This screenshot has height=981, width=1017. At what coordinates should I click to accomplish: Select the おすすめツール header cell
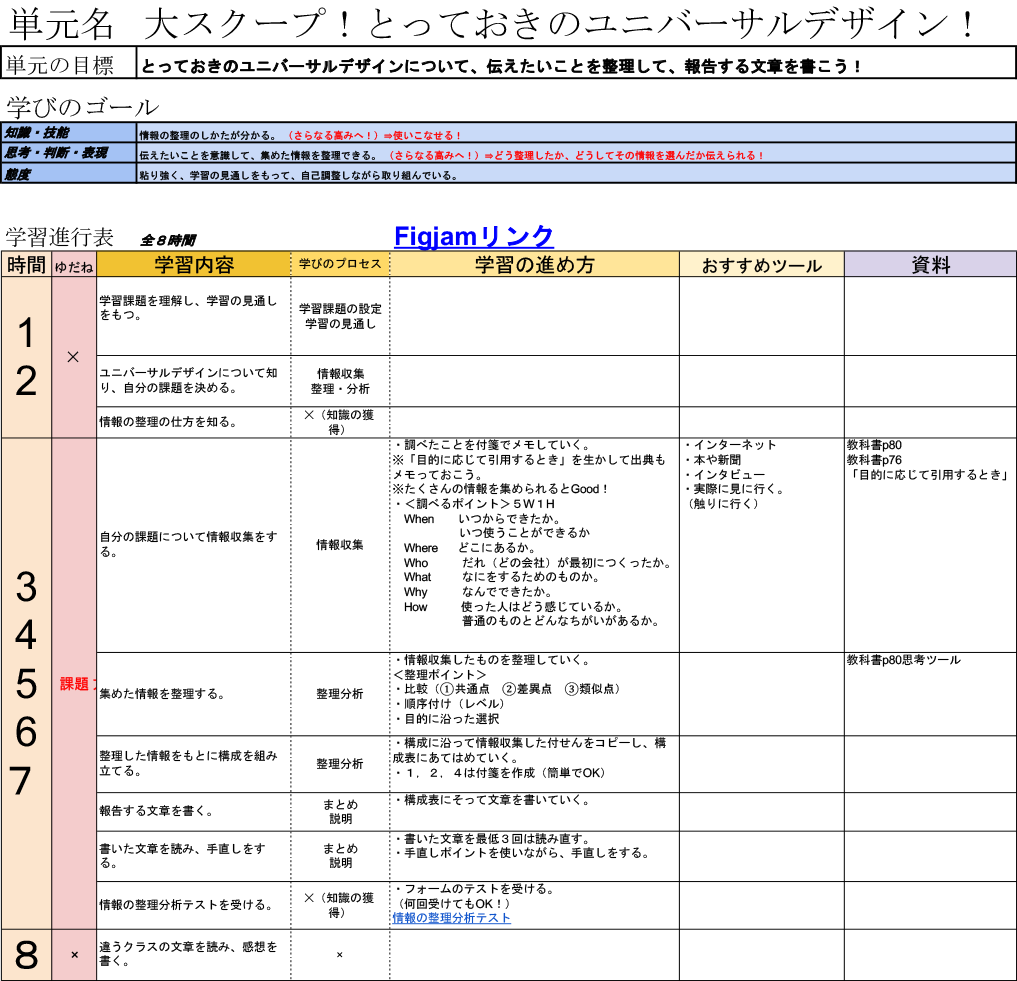click(761, 265)
